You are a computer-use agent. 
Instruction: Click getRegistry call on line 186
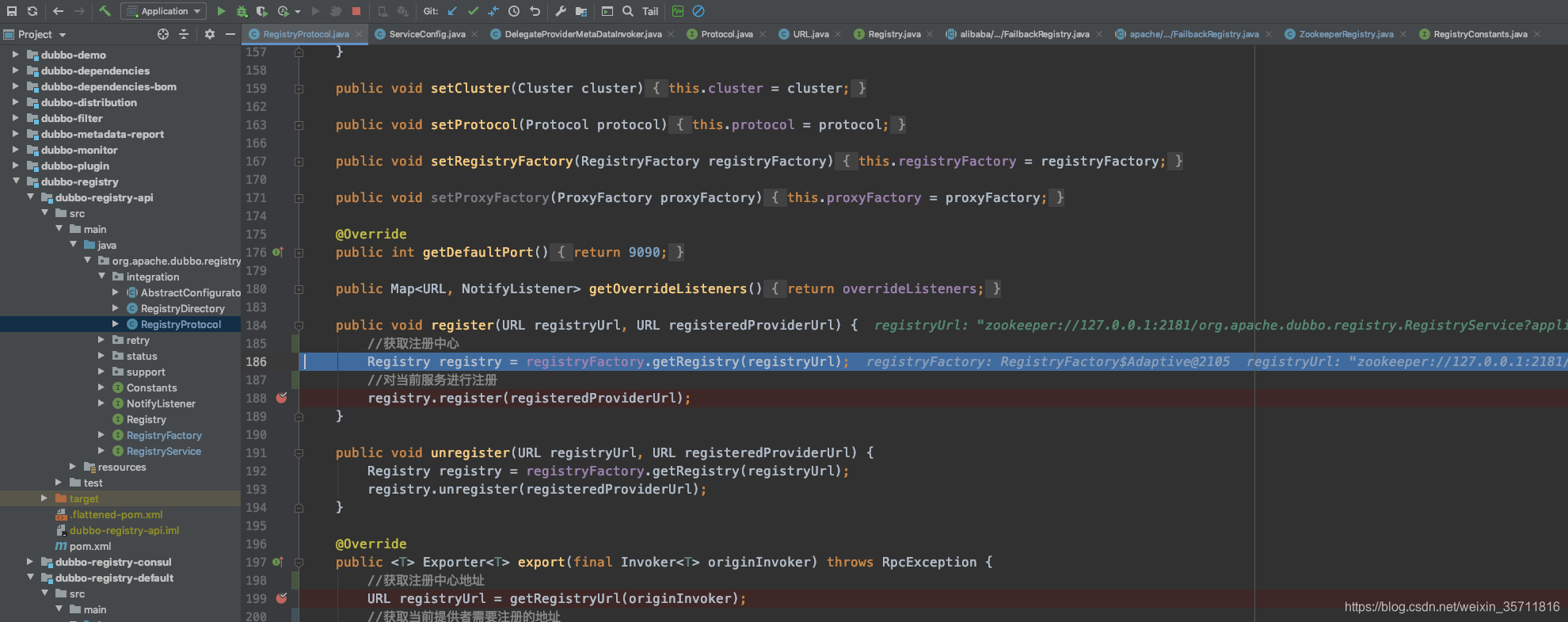point(695,362)
